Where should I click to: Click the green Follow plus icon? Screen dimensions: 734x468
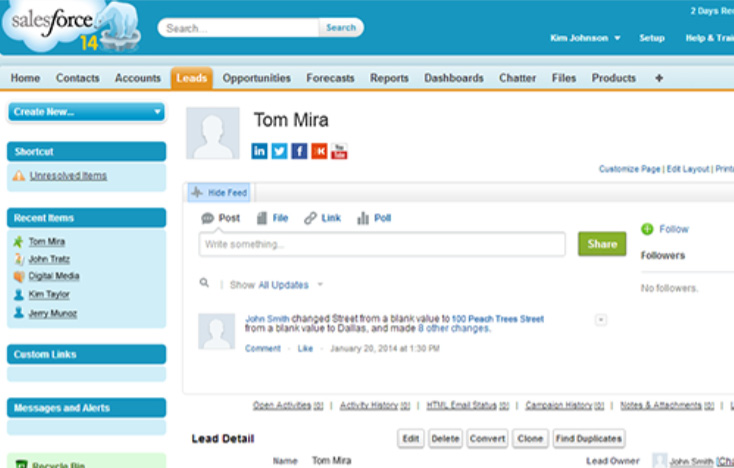click(x=647, y=229)
